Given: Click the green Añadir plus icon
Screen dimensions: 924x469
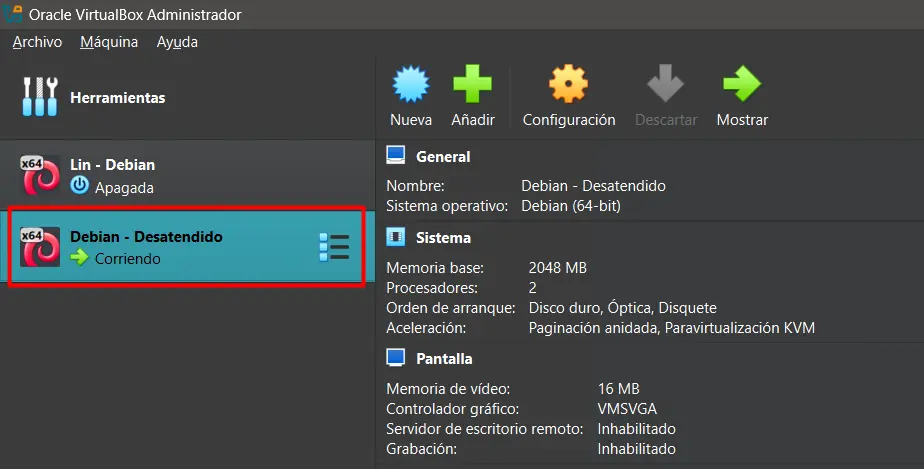Looking at the screenshot, I should (x=472, y=86).
